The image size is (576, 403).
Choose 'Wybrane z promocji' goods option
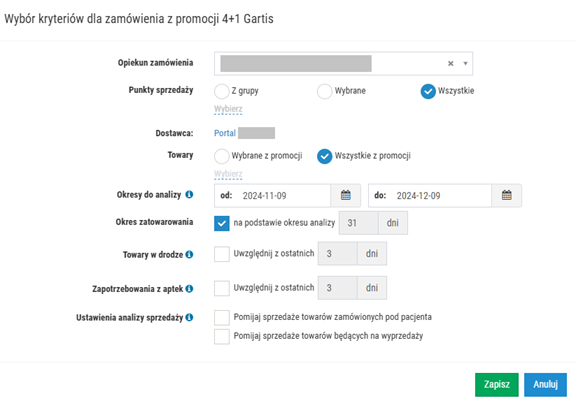tap(222, 156)
